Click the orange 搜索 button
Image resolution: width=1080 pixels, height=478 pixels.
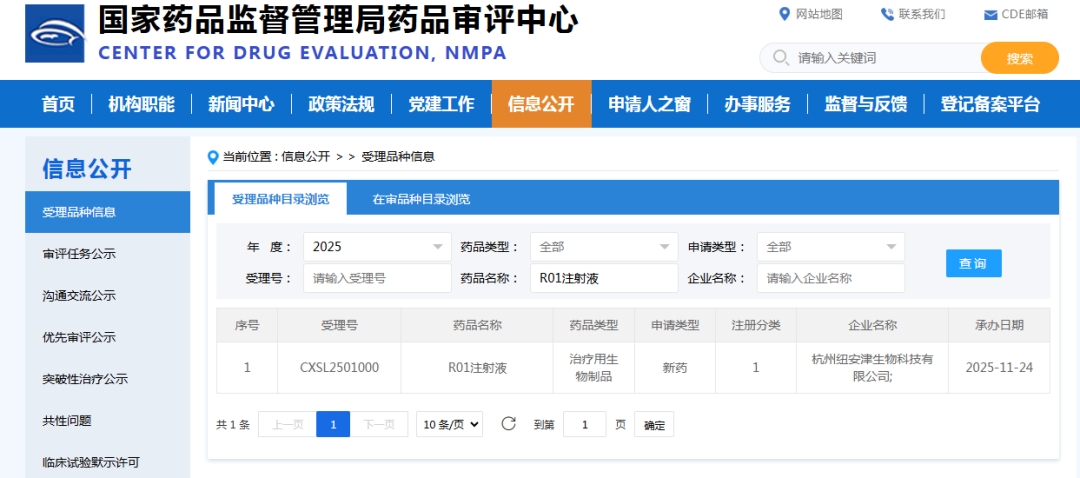pos(1019,58)
